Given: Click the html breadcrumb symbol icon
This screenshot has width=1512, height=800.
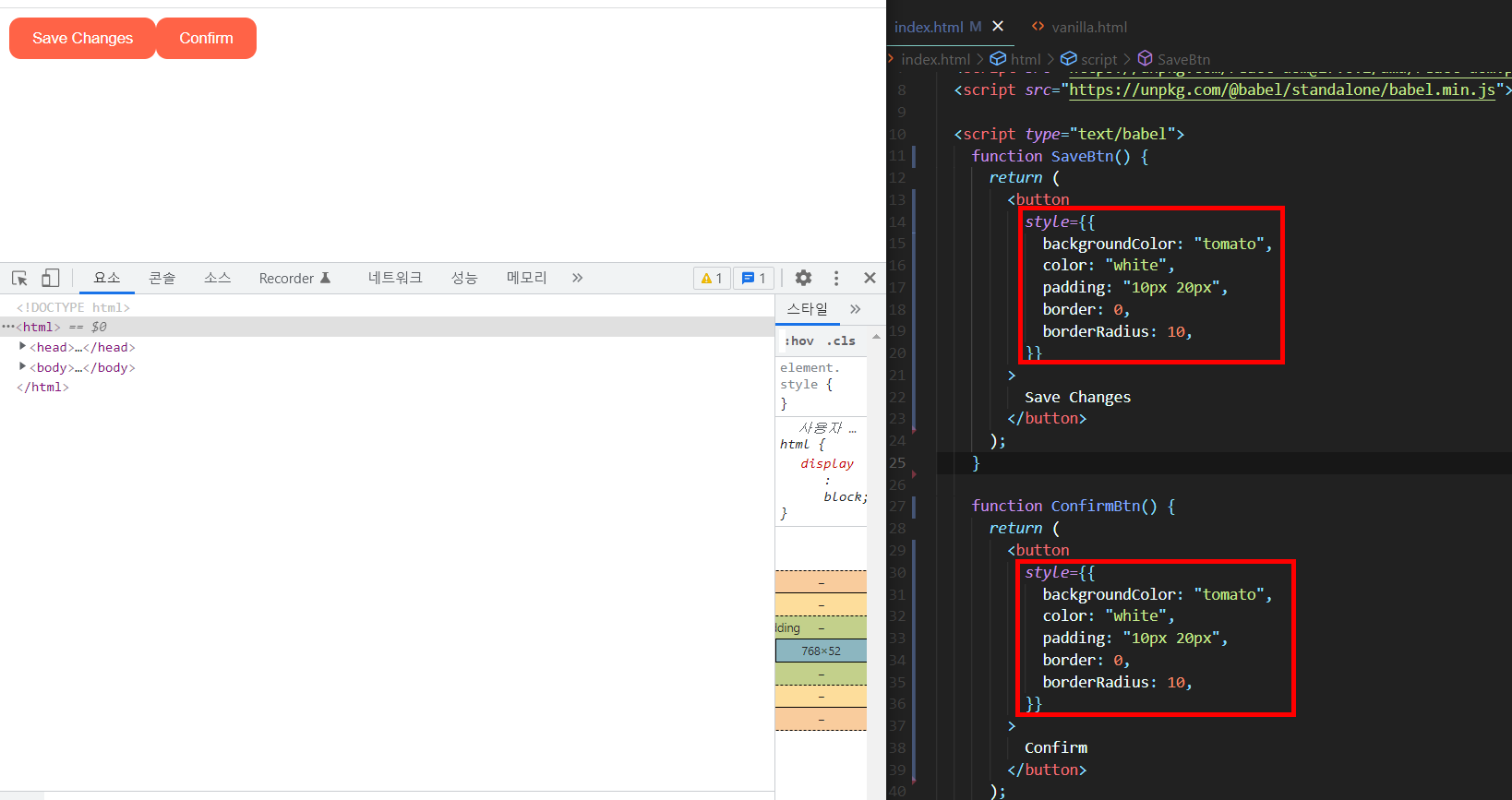Looking at the screenshot, I should 998,59.
